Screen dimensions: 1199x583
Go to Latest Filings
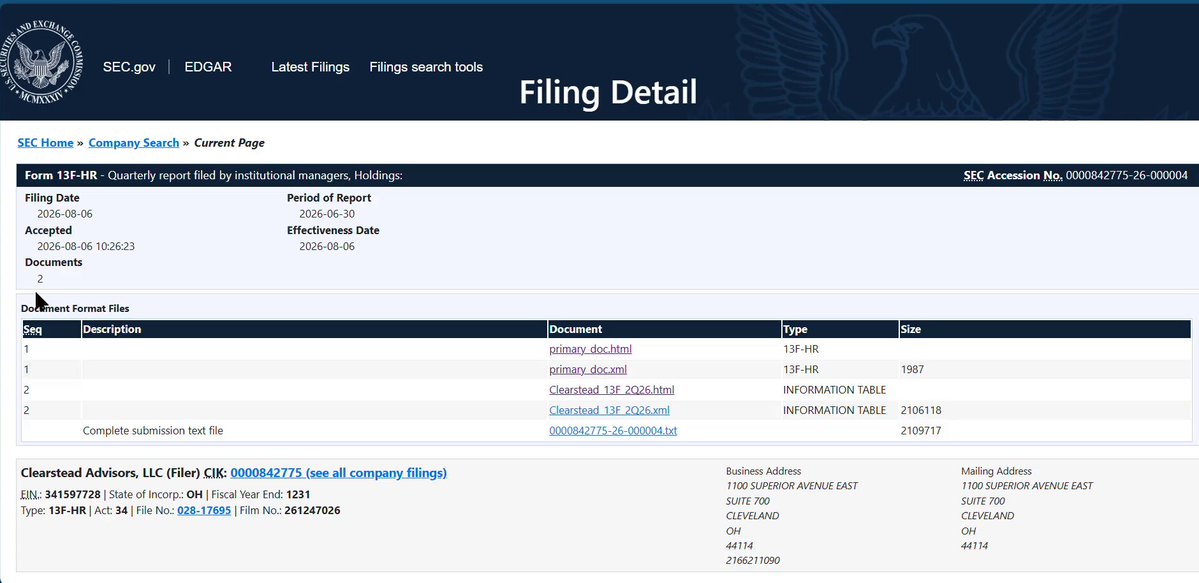(310, 67)
